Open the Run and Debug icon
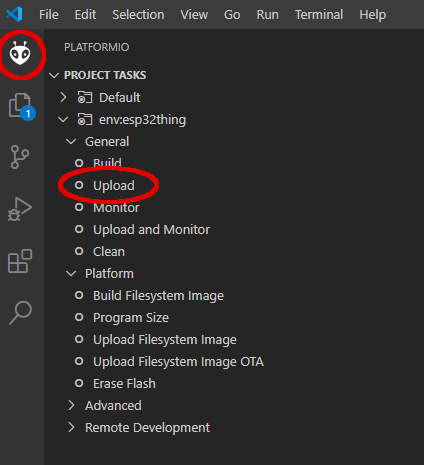The width and height of the screenshot is (424, 465). coord(20,209)
